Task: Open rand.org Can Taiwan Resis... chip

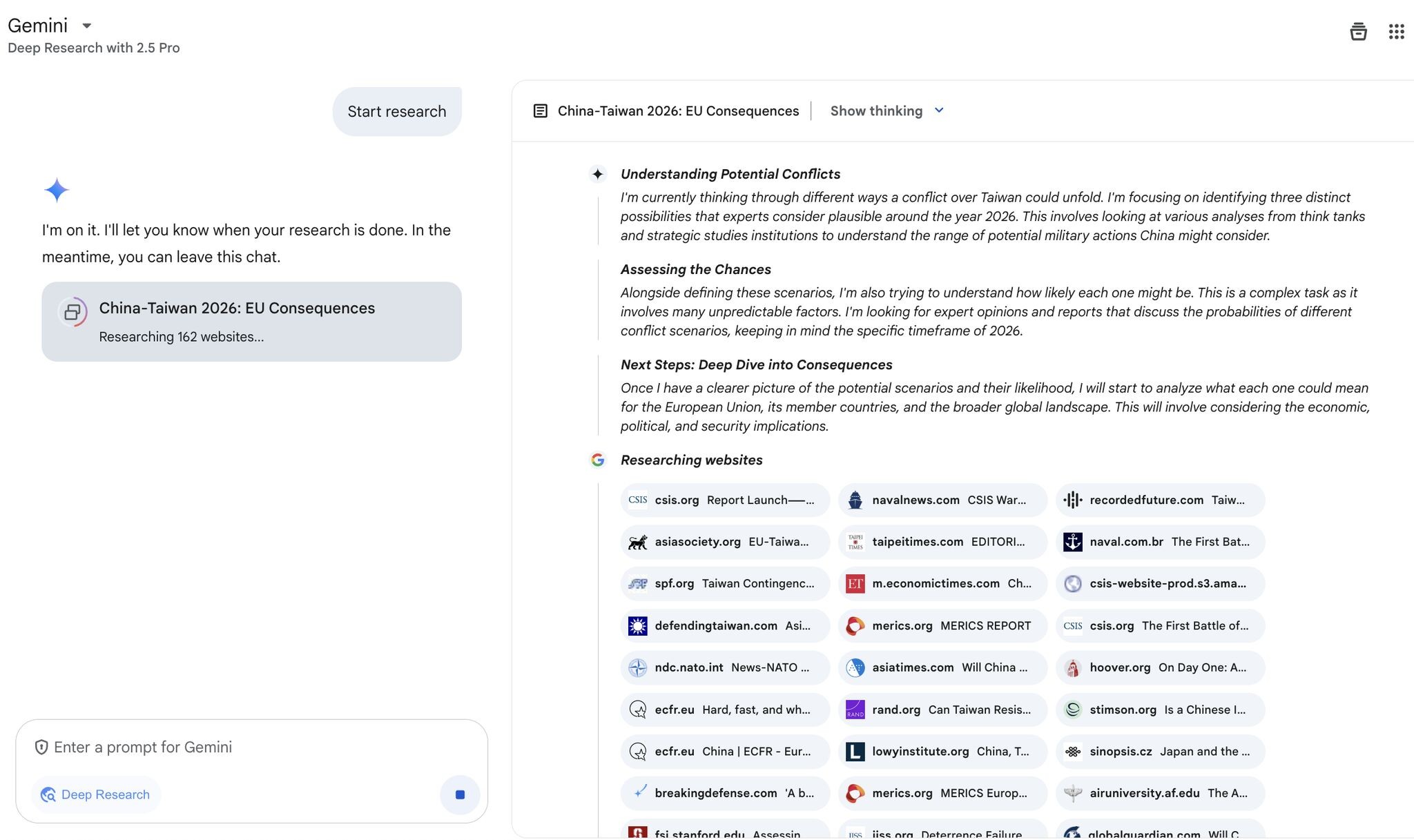Action: coord(942,710)
